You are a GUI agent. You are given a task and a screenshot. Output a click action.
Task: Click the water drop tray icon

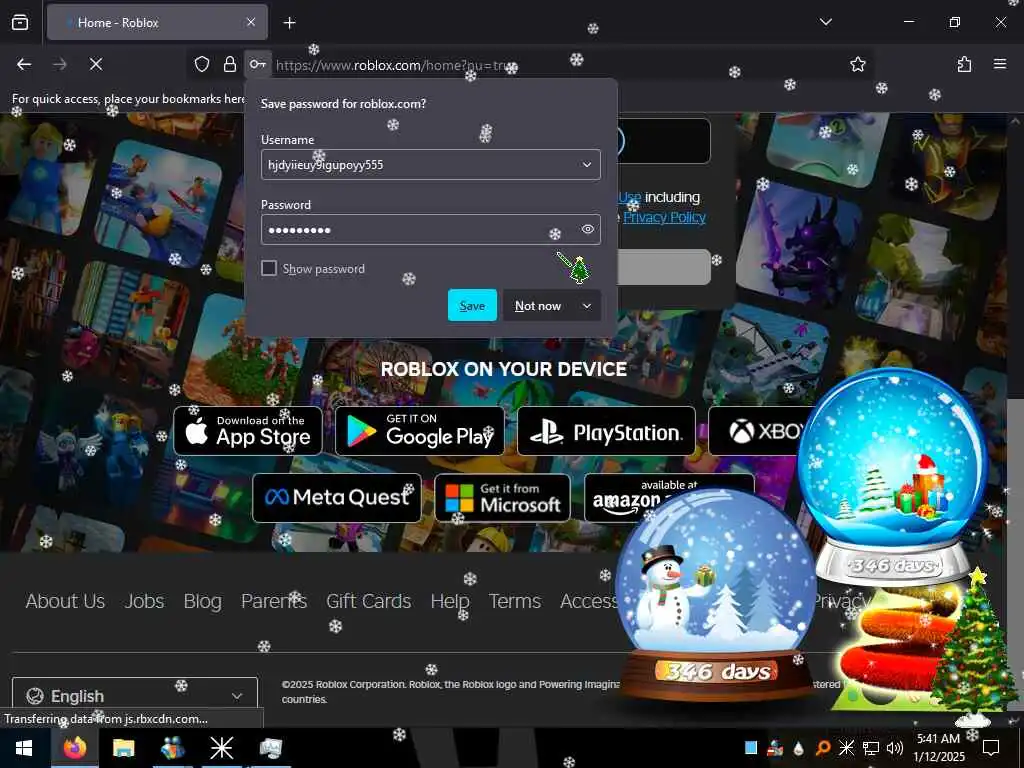pos(799,748)
